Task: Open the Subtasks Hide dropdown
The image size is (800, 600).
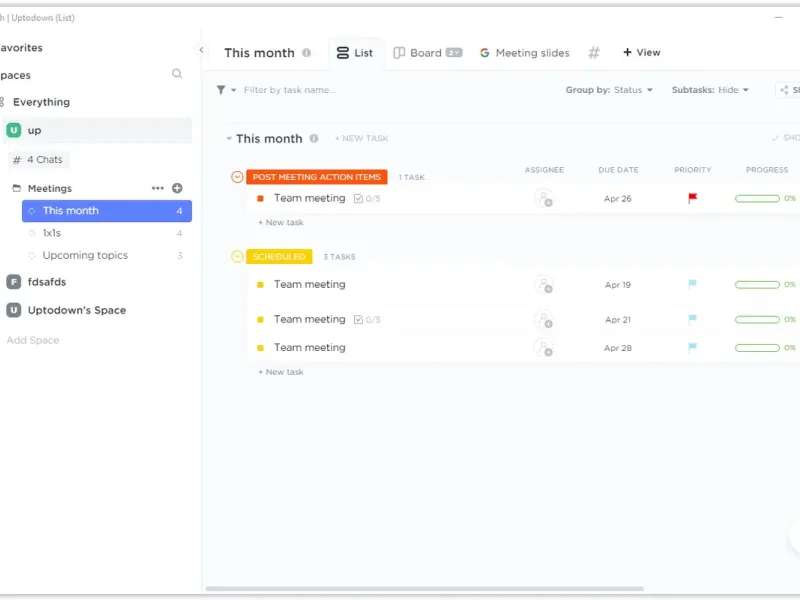Action: 710,90
